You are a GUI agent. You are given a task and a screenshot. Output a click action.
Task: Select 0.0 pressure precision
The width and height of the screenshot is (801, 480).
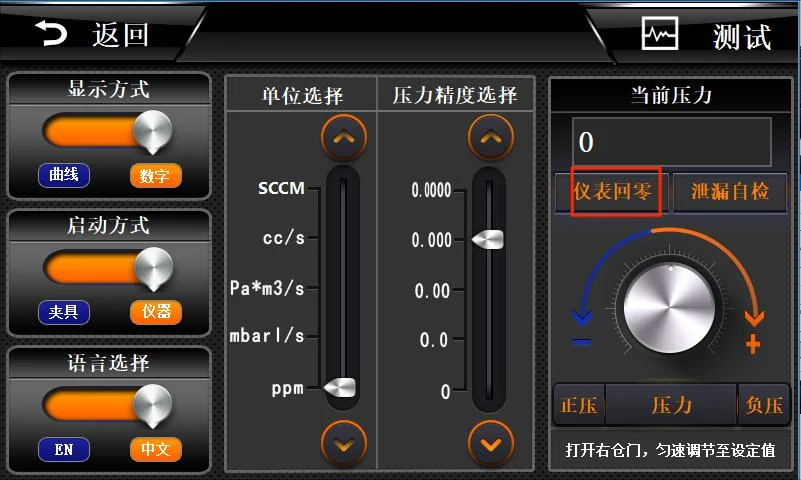click(x=434, y=340)
